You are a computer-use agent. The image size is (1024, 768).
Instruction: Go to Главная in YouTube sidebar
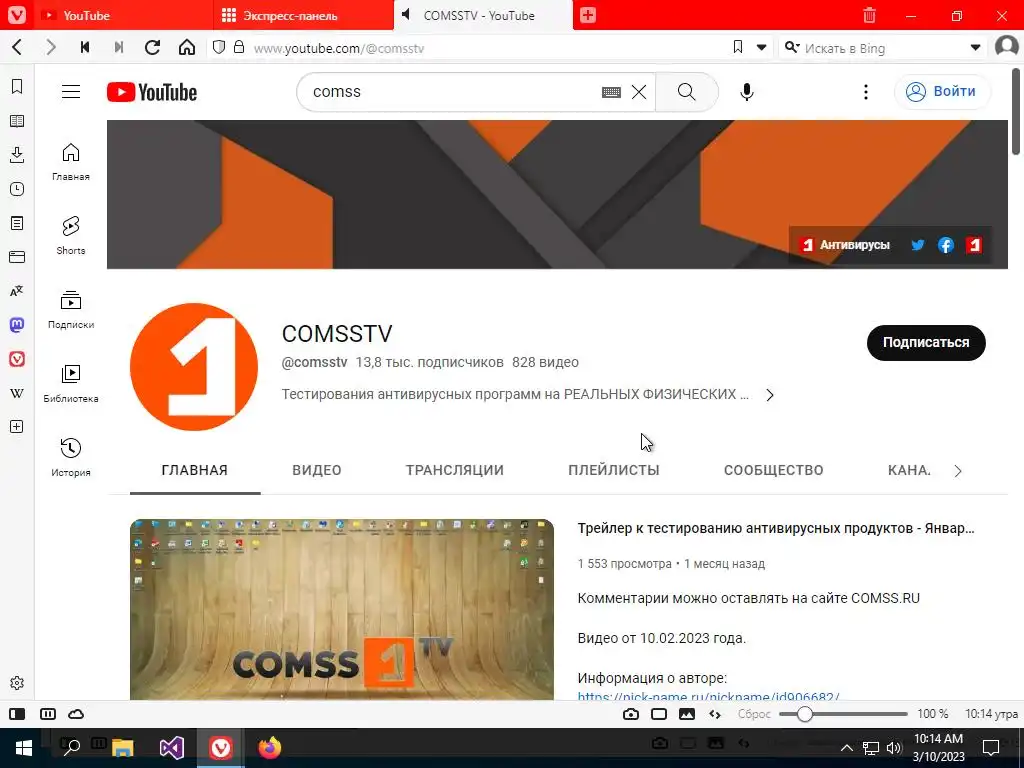coord(71,162)
